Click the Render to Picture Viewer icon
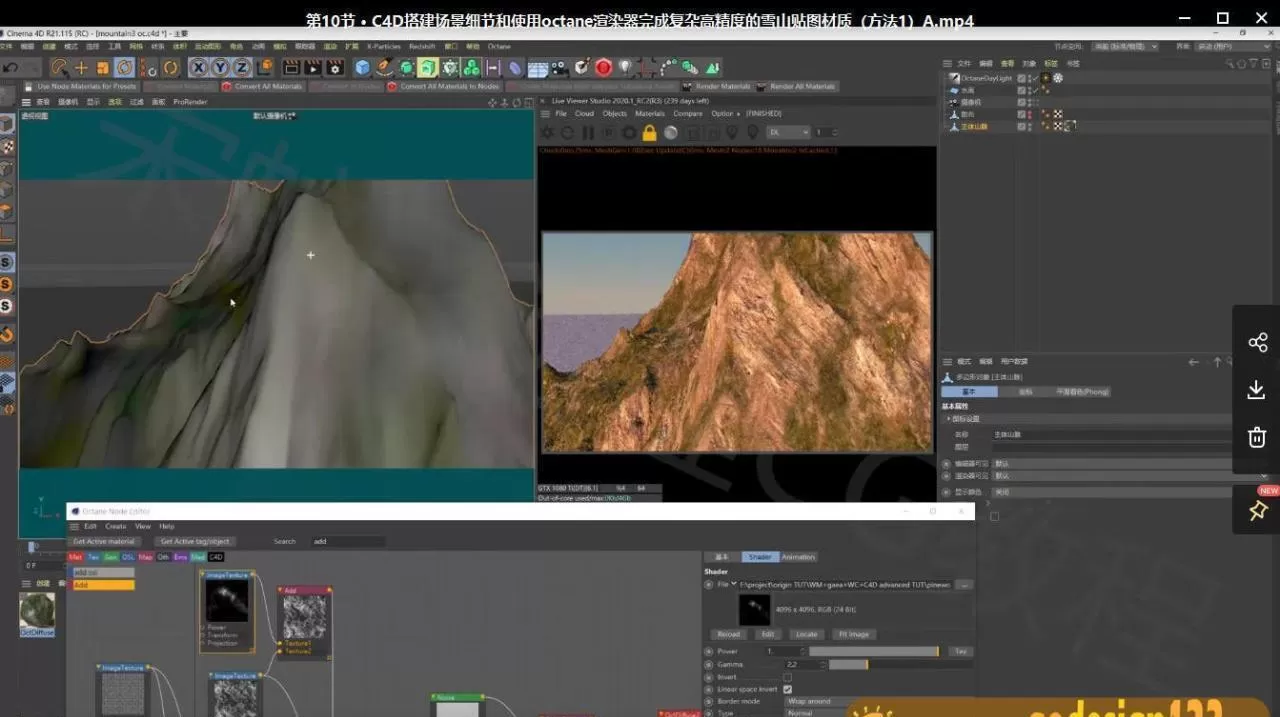This screenshot has height=717, width=1280. point(313,68)
